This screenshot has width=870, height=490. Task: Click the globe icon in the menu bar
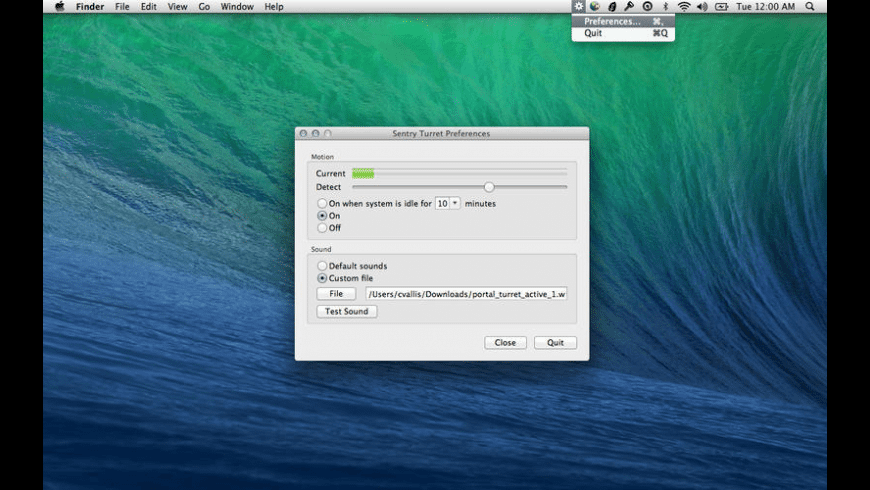tap(595, 7)
